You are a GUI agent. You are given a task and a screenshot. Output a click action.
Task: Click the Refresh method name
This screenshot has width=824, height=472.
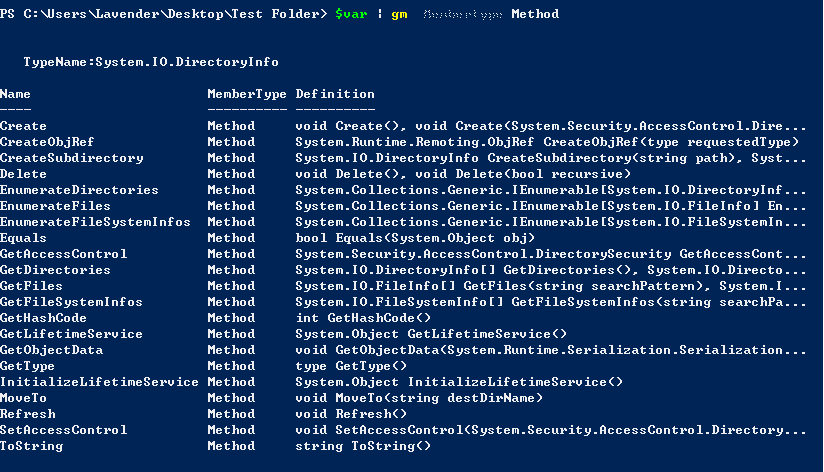click(x=28, y=414)
